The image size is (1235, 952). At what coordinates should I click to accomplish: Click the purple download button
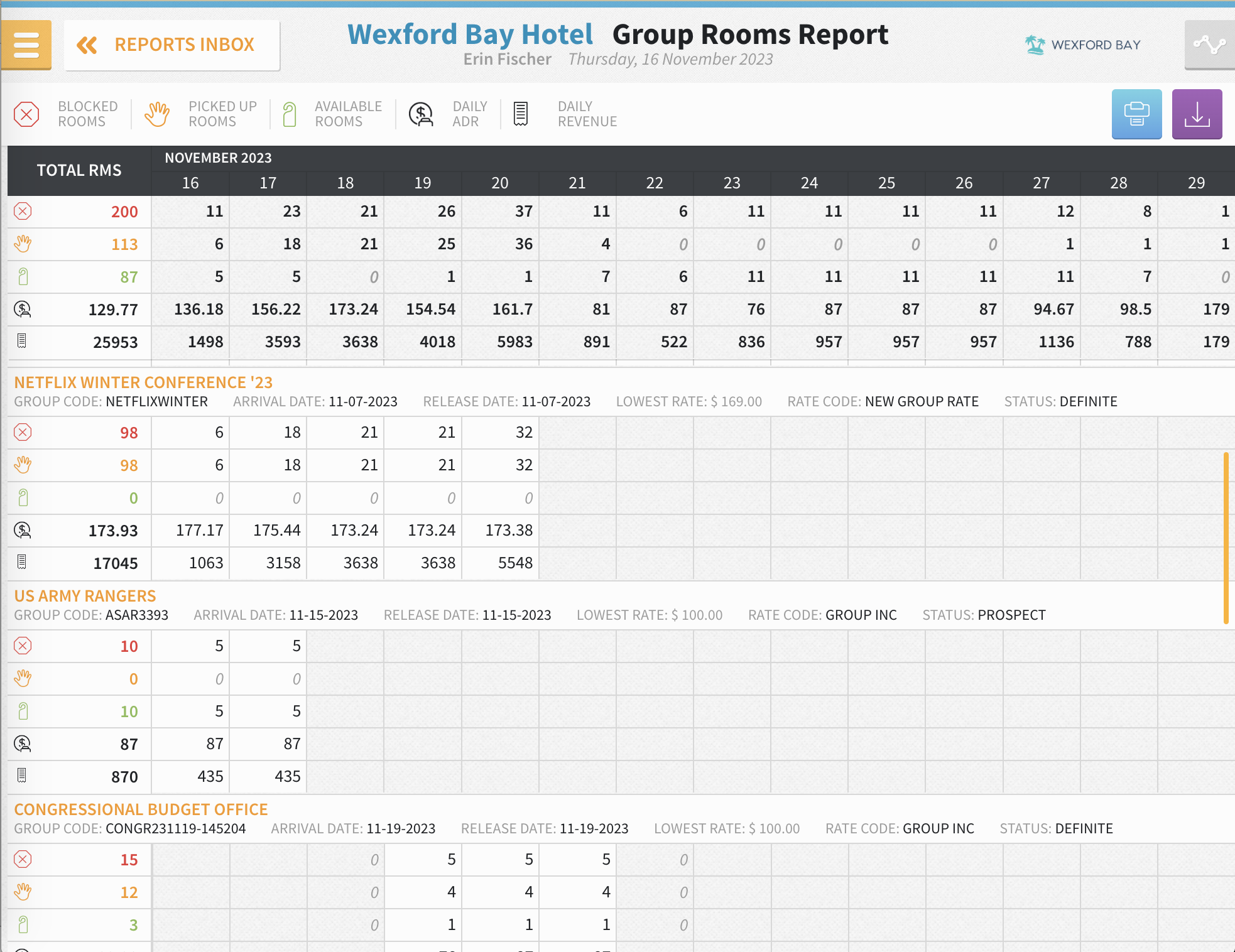click(x=1197, y=114)
